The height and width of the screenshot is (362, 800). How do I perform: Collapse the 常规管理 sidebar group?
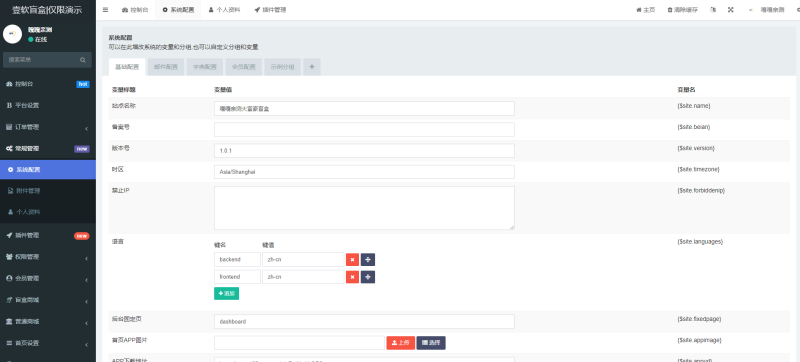coord(48,148)
